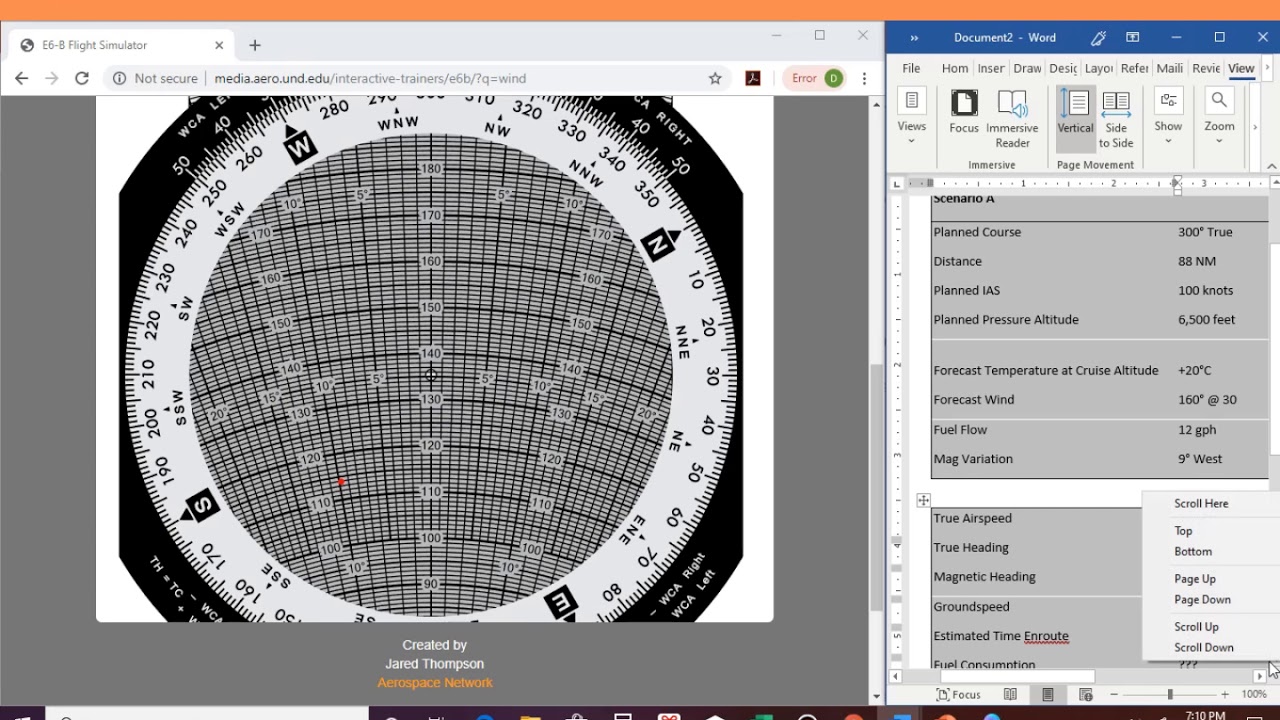Click the Coming Soon megaphone icon in Word

1098,38
